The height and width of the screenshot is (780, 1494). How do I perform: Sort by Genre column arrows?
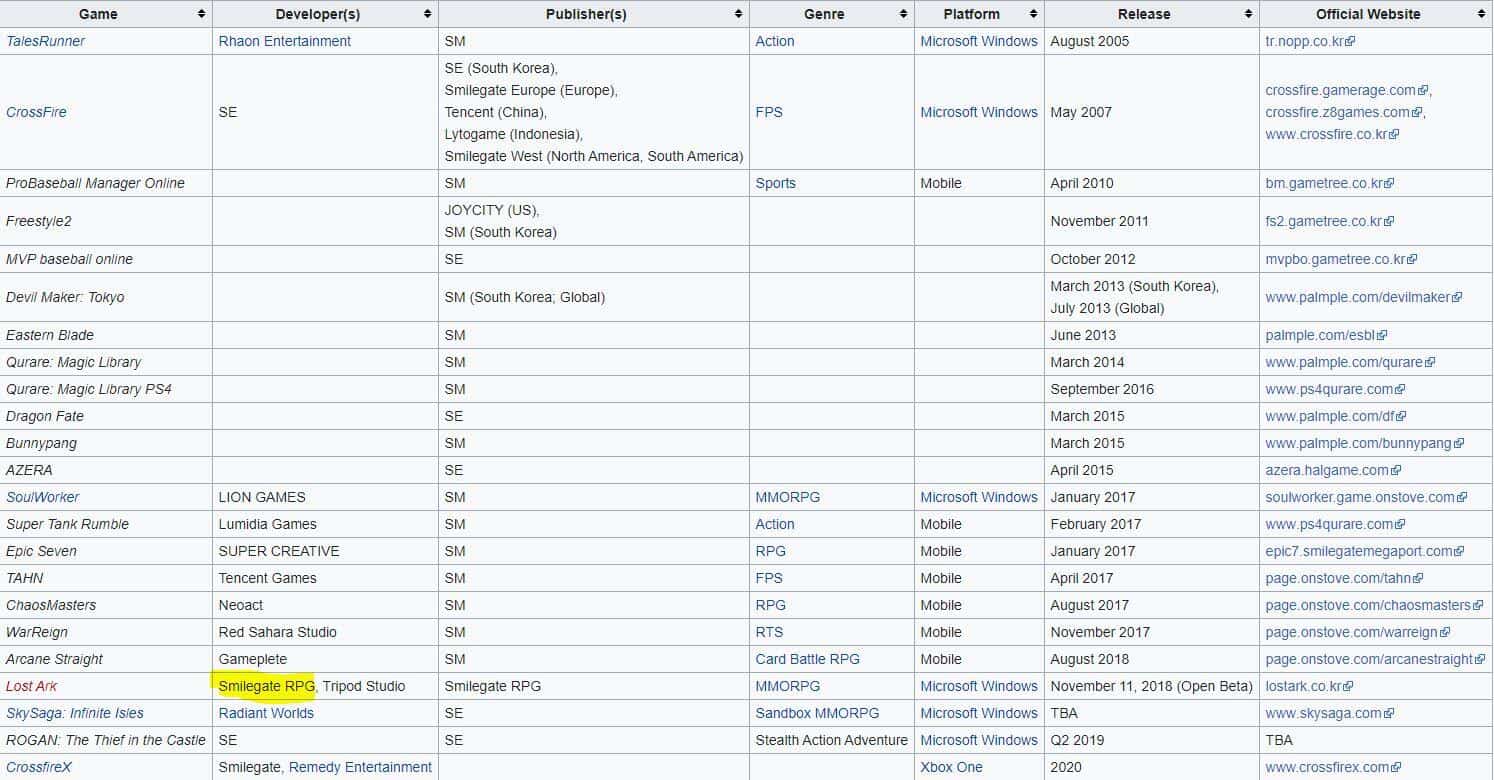[x=904, y=14]
